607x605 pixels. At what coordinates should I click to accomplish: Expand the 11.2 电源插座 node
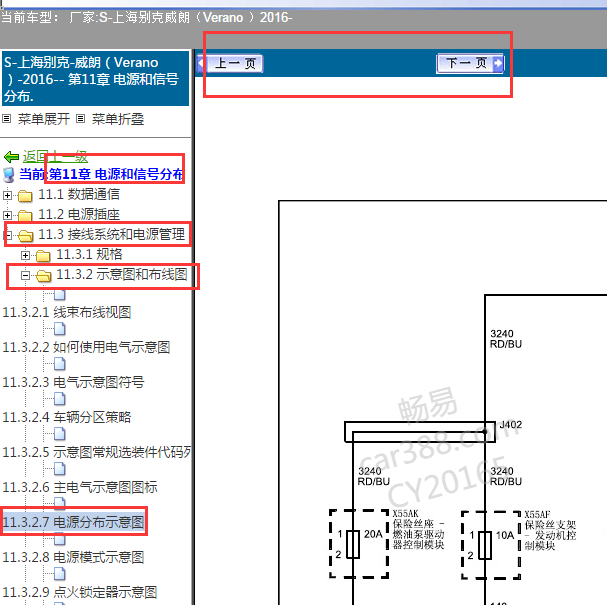(7, 215)
